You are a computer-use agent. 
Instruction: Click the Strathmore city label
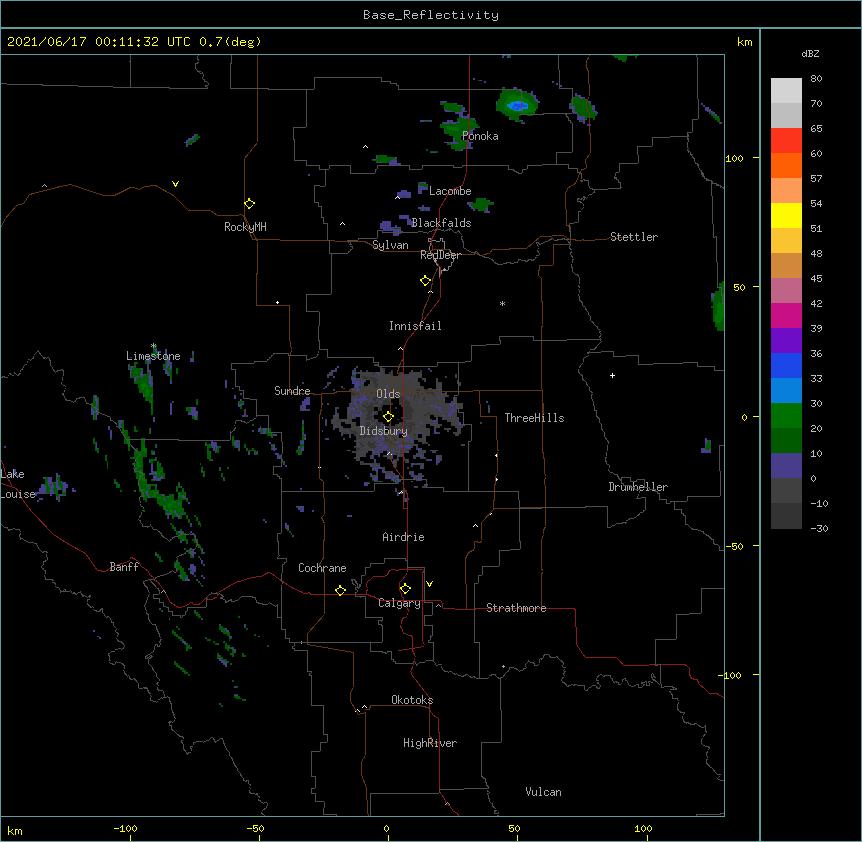(516, 608)
